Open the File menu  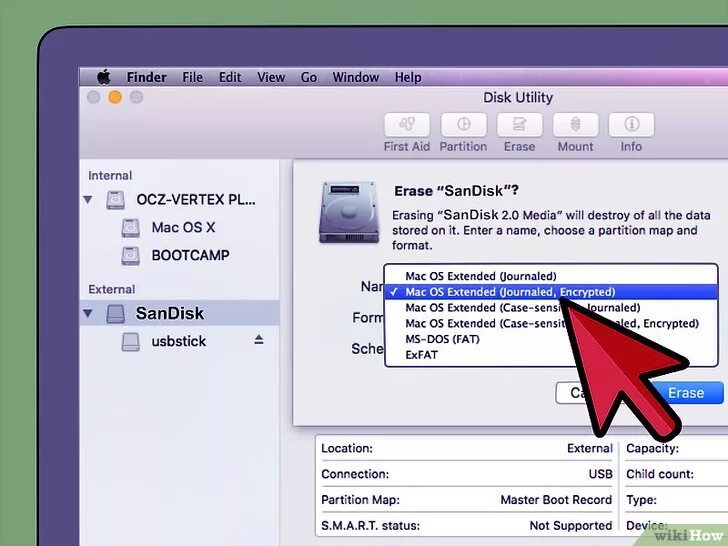pos(192,77)
